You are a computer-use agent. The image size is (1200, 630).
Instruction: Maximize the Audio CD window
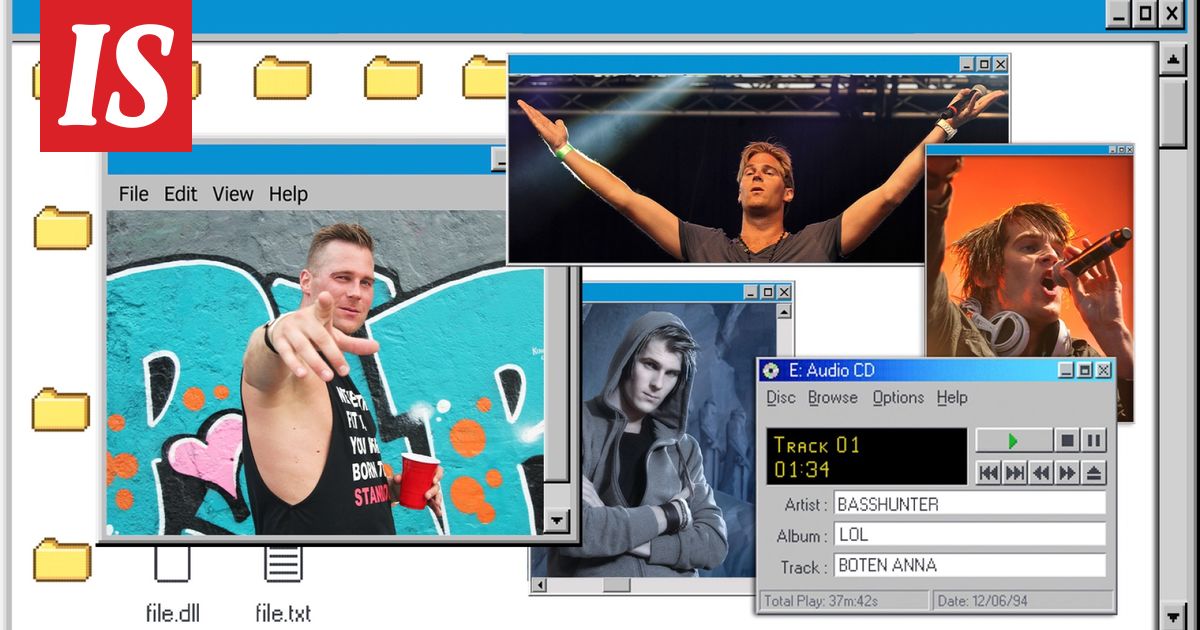(1084, 370)
